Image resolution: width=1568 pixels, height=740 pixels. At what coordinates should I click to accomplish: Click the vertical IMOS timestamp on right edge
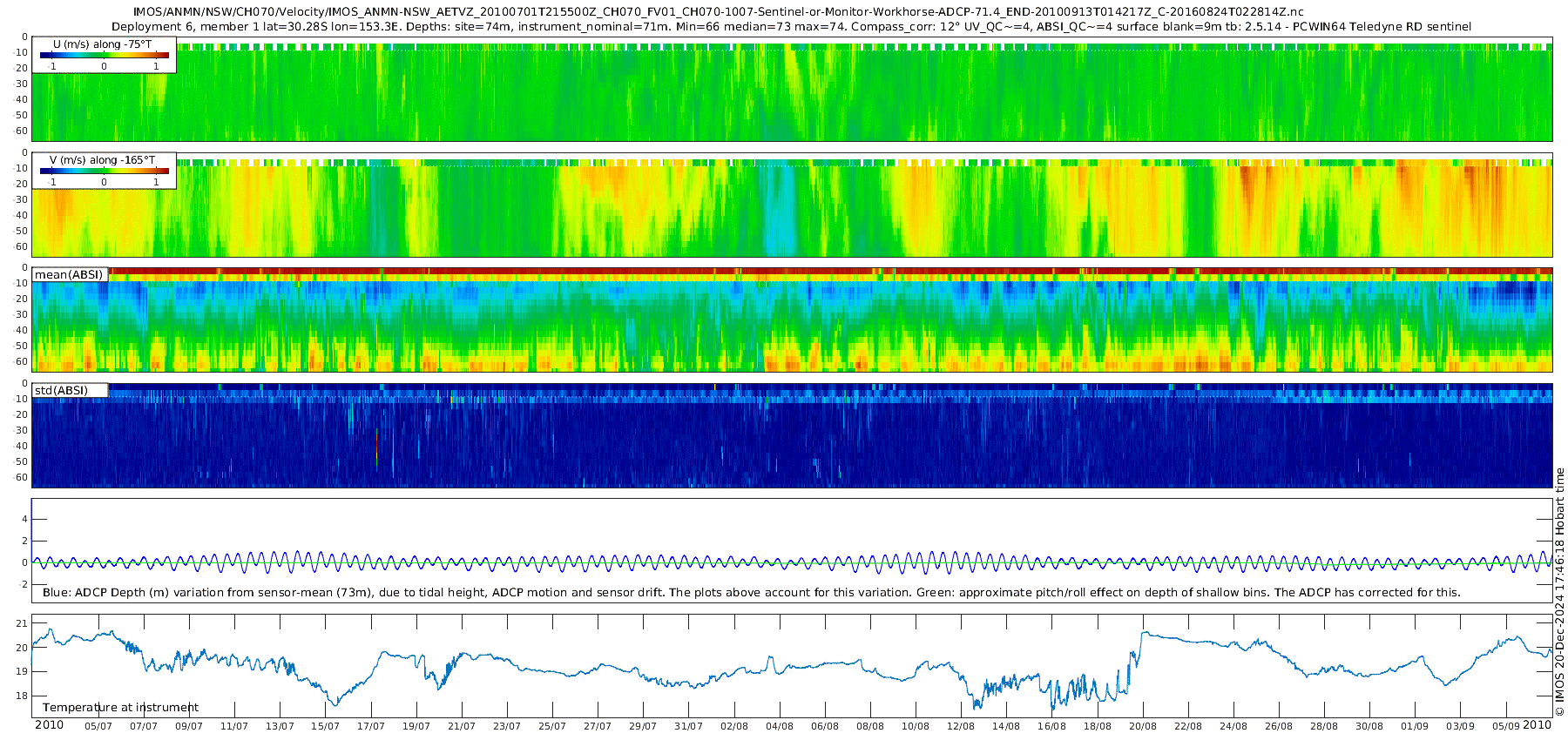(1559, 592)
